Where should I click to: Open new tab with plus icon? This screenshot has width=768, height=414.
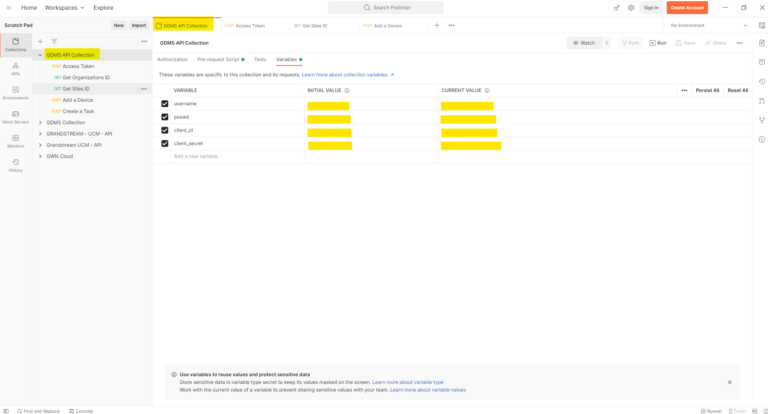(437, 25)
